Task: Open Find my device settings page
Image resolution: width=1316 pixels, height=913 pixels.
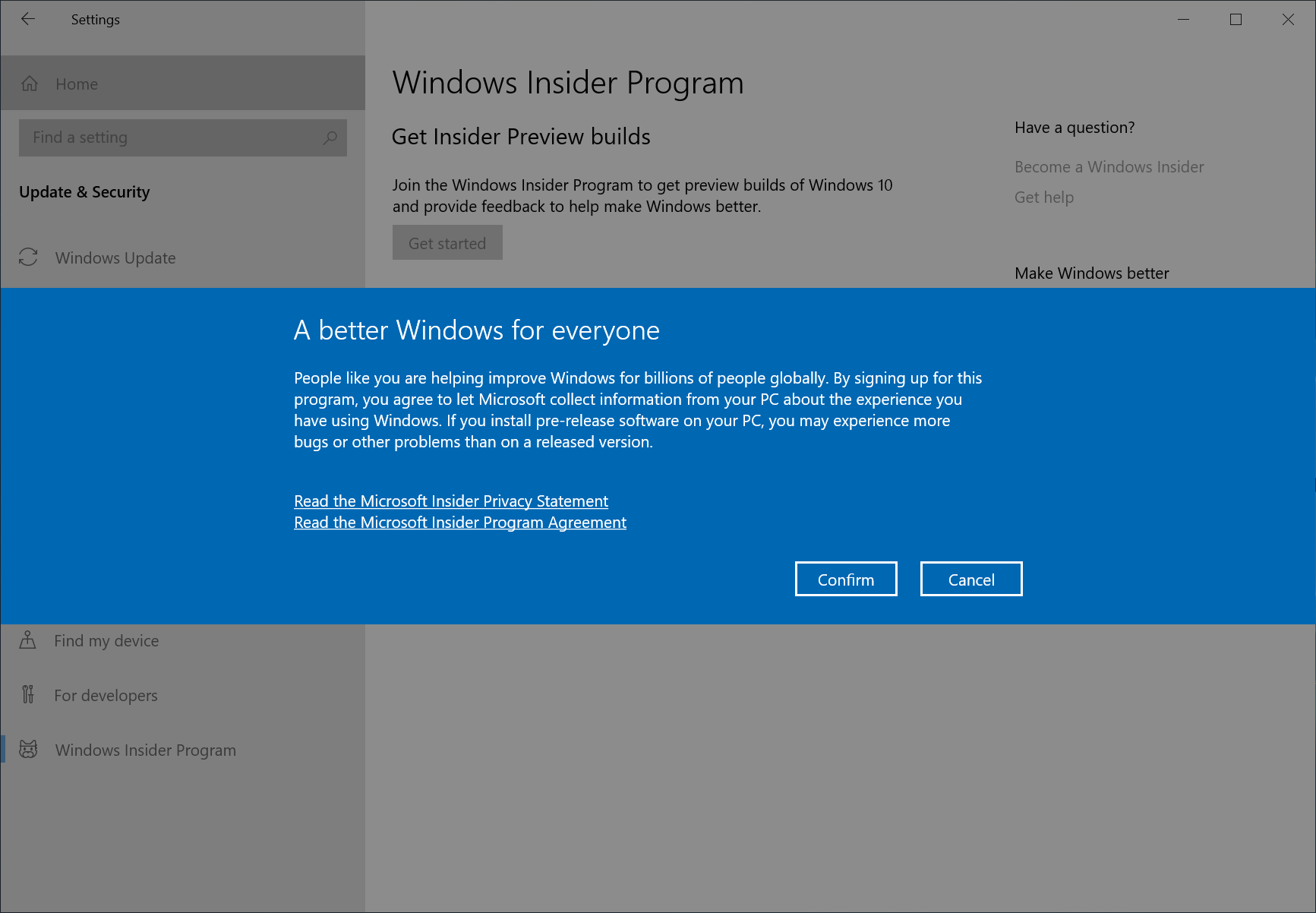Action: 106,640
